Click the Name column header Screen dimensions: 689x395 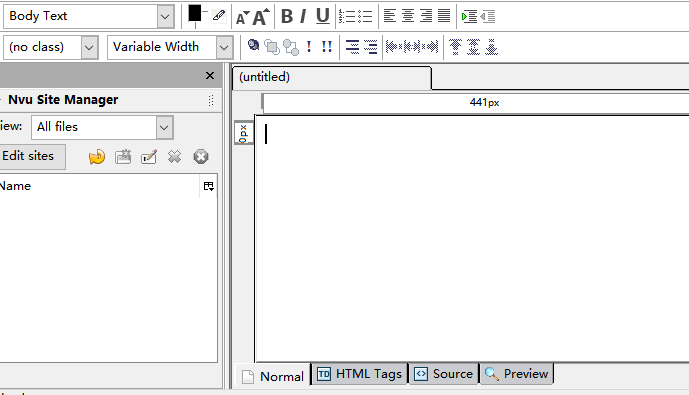(x=99, y=186)
